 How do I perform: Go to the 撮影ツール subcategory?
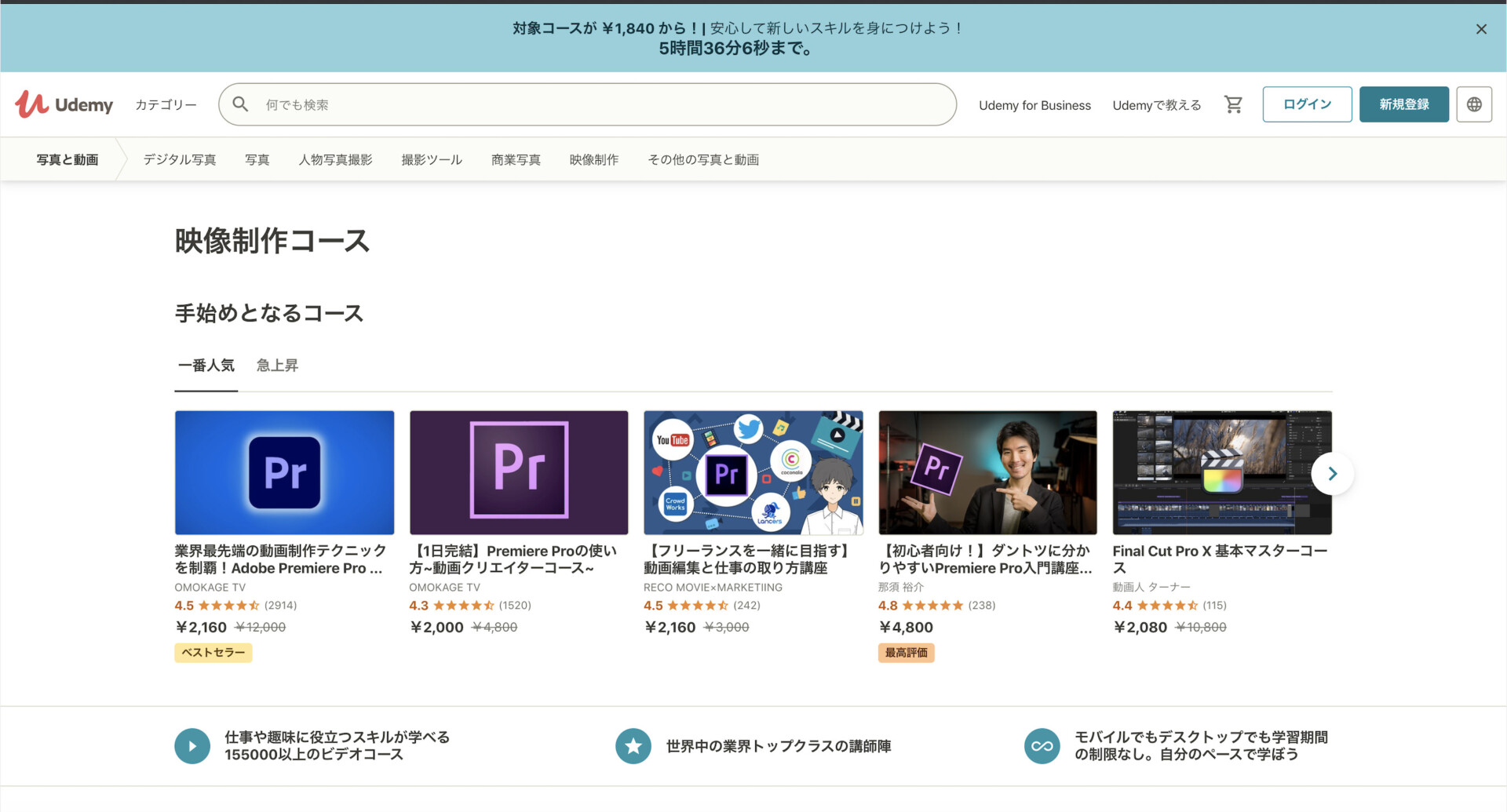coord(432,159)
